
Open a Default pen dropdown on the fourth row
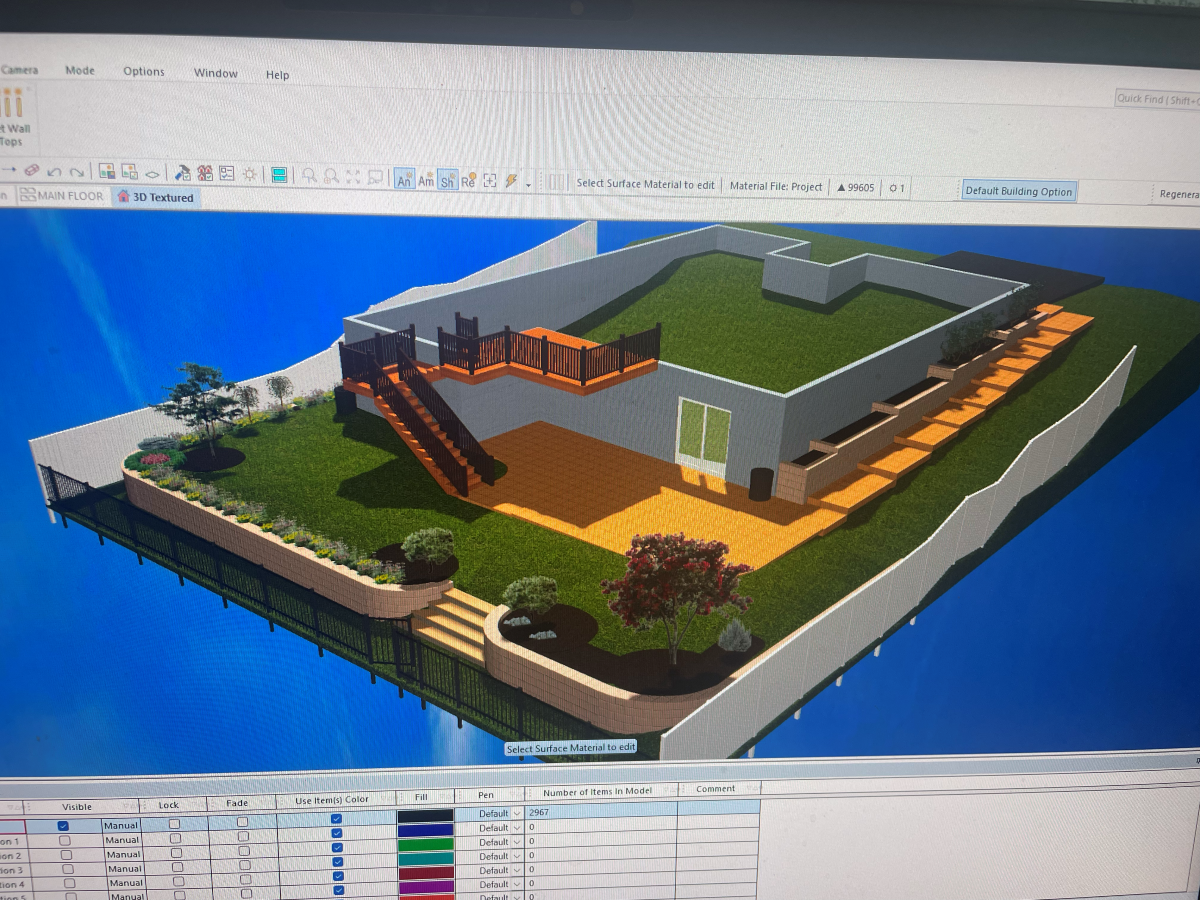[x=516, y=856]
